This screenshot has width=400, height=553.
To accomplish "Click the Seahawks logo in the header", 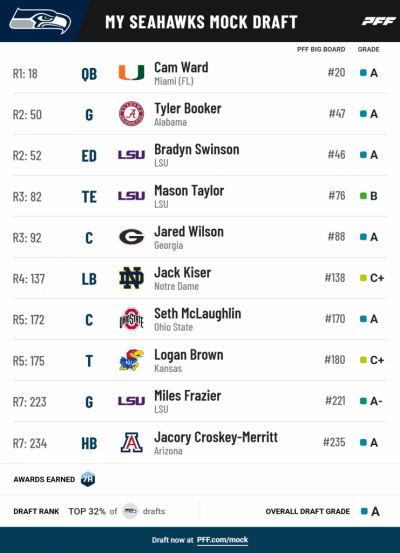I will (40, 21).
